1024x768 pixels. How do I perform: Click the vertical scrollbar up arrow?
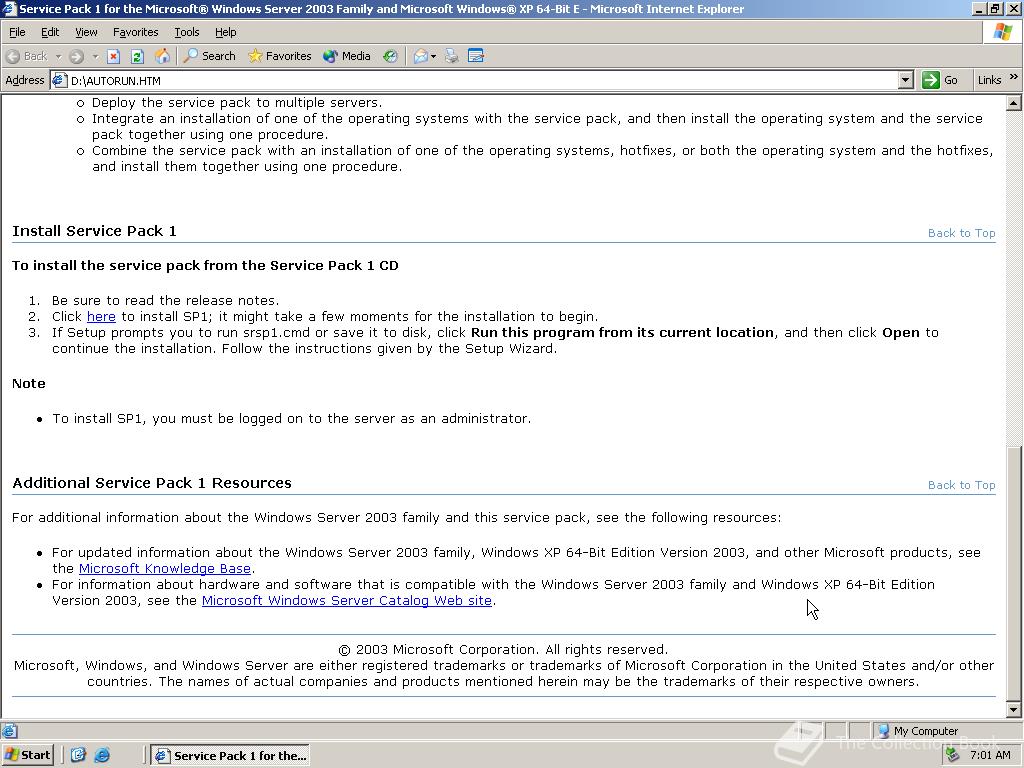(x=1014, y=103)
